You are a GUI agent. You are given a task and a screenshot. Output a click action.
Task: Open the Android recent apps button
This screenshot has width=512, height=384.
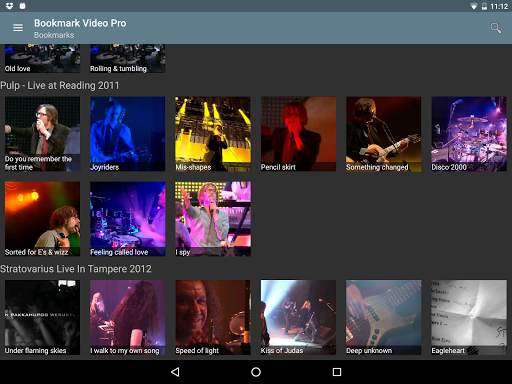337,372
